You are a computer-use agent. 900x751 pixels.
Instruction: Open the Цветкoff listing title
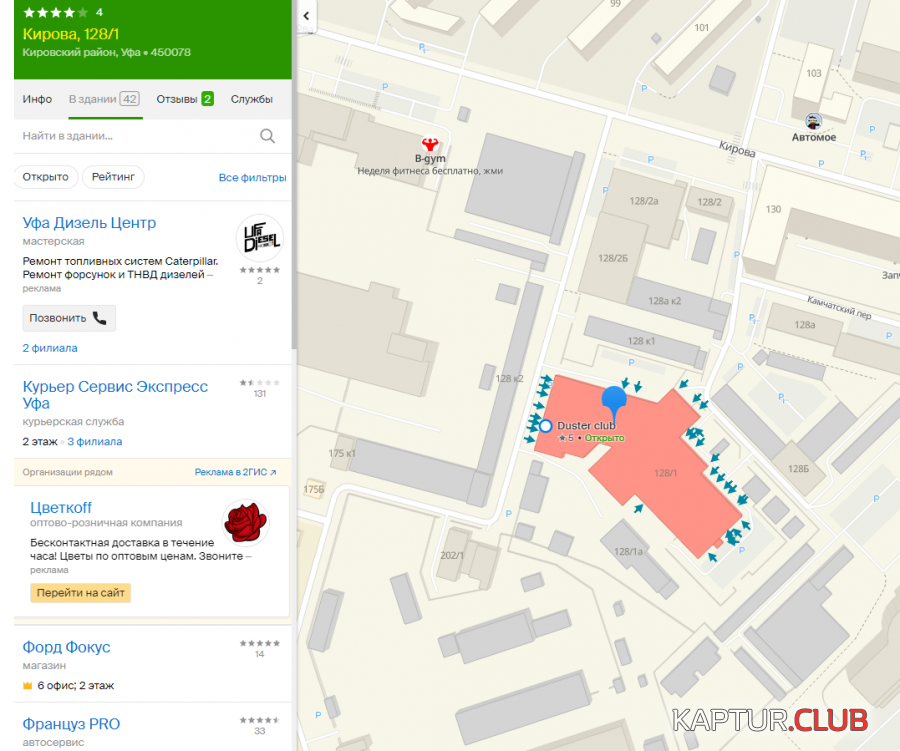click(x=61, y=508)
